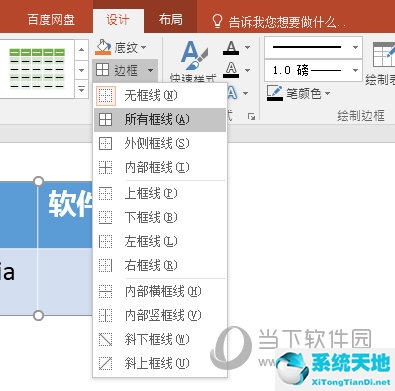The width and height of the screenshot is (395, 391).
Task: Click the 边框 borders grid icon
Action: [103, 70]
